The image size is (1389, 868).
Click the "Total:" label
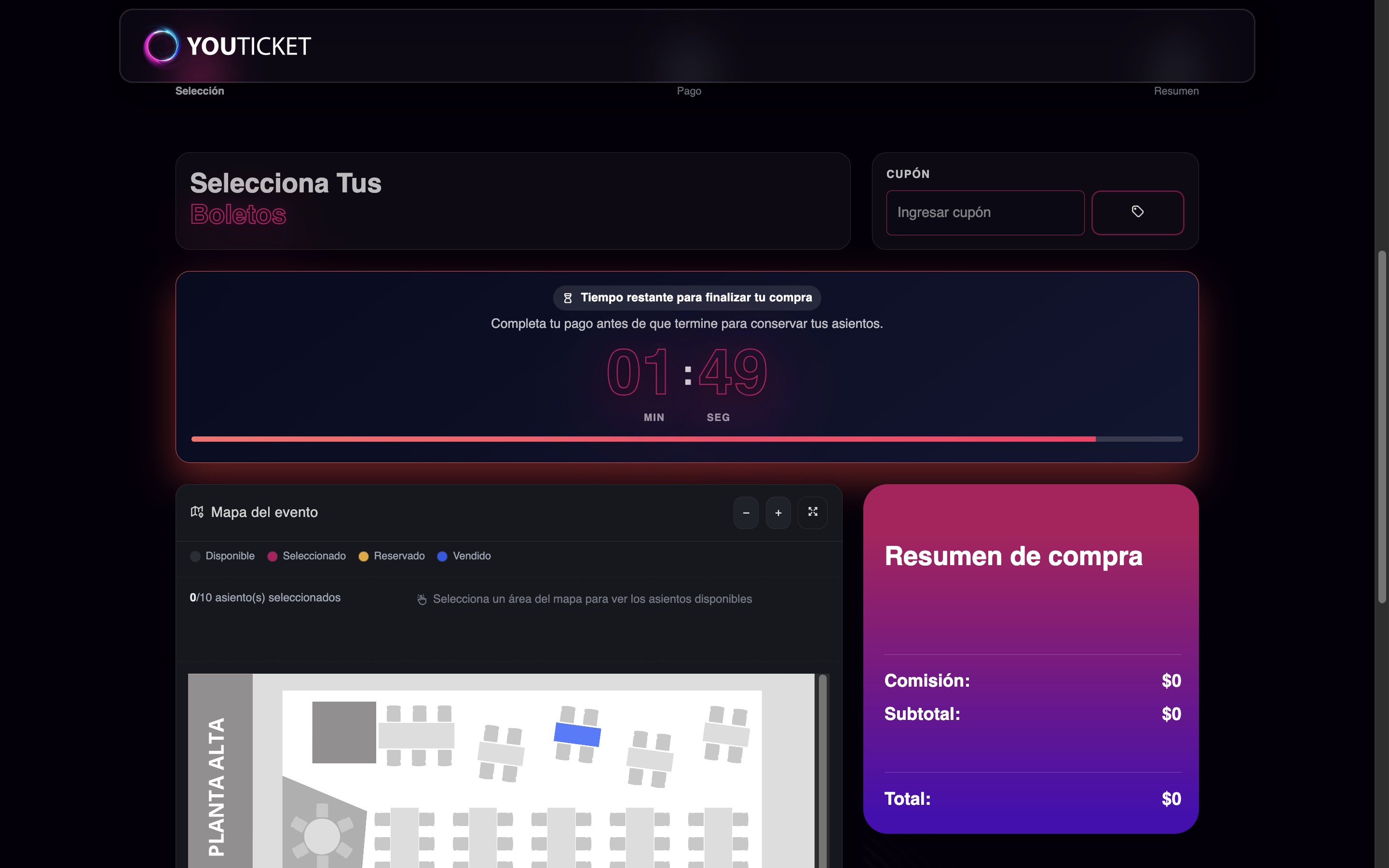click(908, 799)
